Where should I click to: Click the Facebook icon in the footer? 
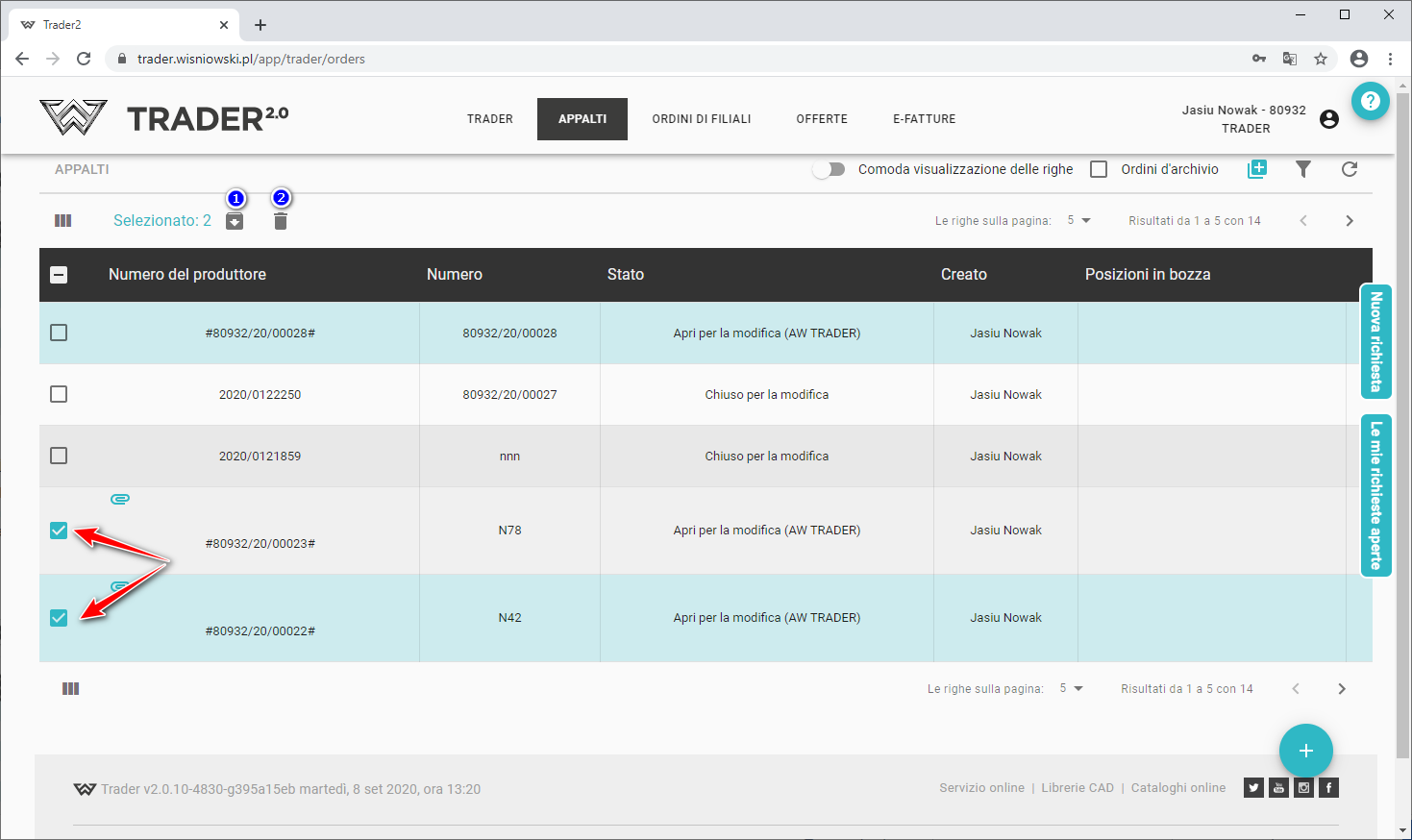pos(1328,788)
